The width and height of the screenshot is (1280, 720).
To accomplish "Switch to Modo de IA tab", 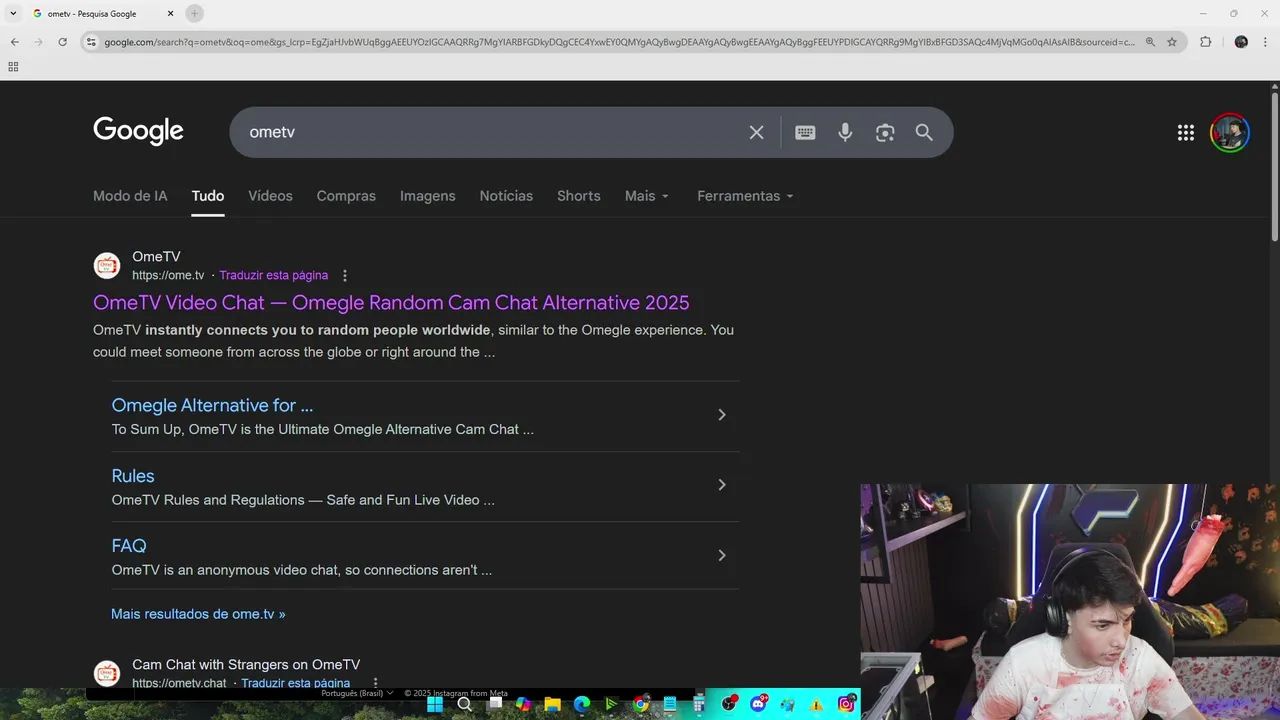I will [130, 196].
